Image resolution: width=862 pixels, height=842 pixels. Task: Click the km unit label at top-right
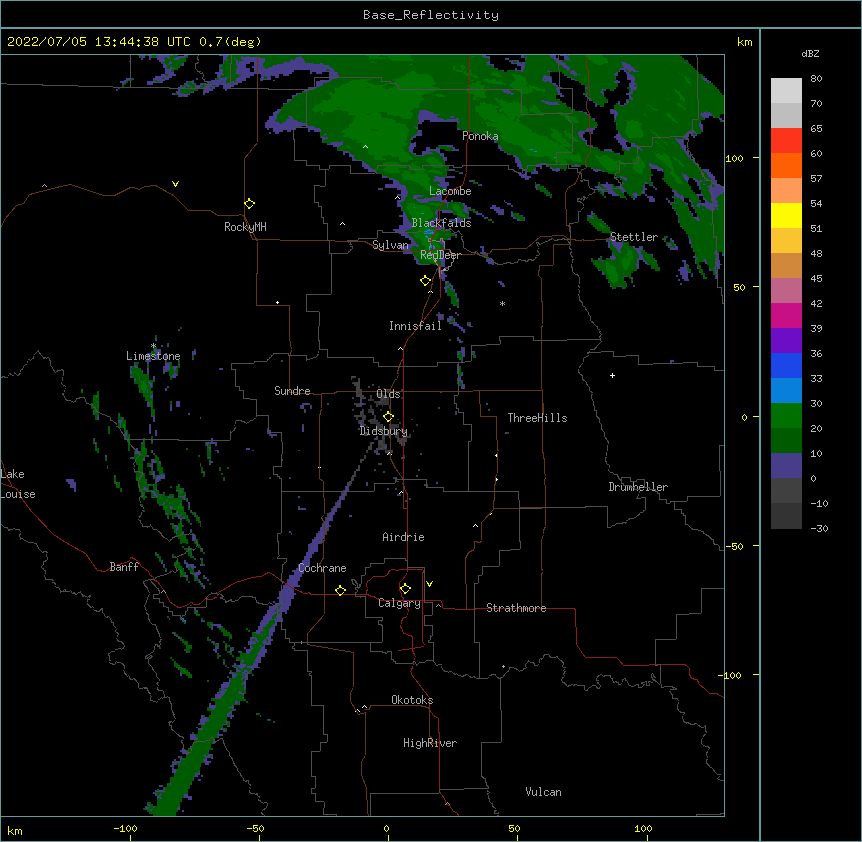click(744, 42)
